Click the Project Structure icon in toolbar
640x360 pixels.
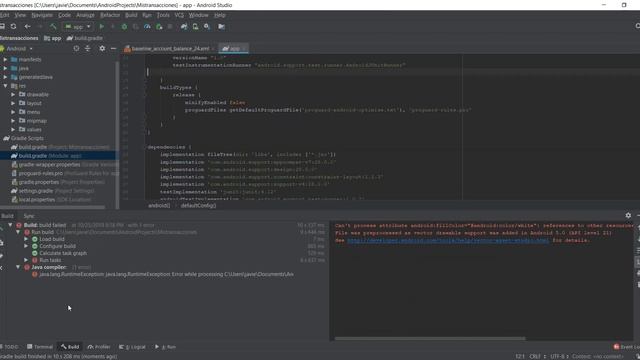pyautogui.click(x=221, y=27)
